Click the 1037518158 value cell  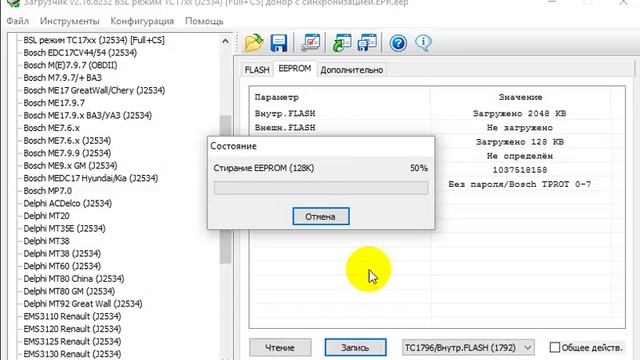520,170
